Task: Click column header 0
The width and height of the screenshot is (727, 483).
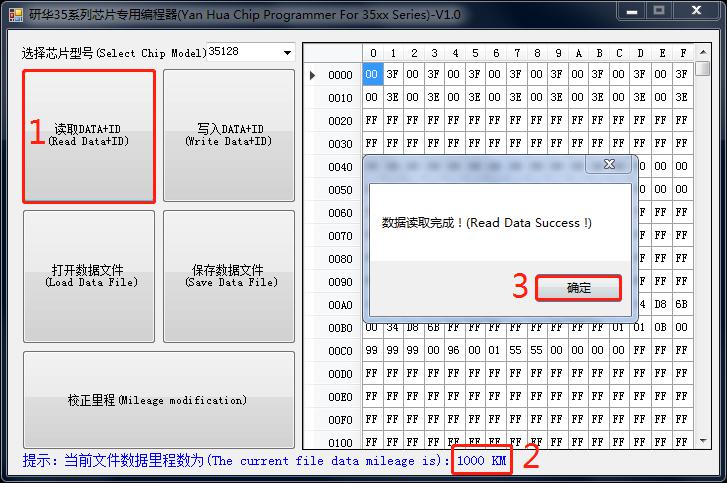Action: pos(373,53)
